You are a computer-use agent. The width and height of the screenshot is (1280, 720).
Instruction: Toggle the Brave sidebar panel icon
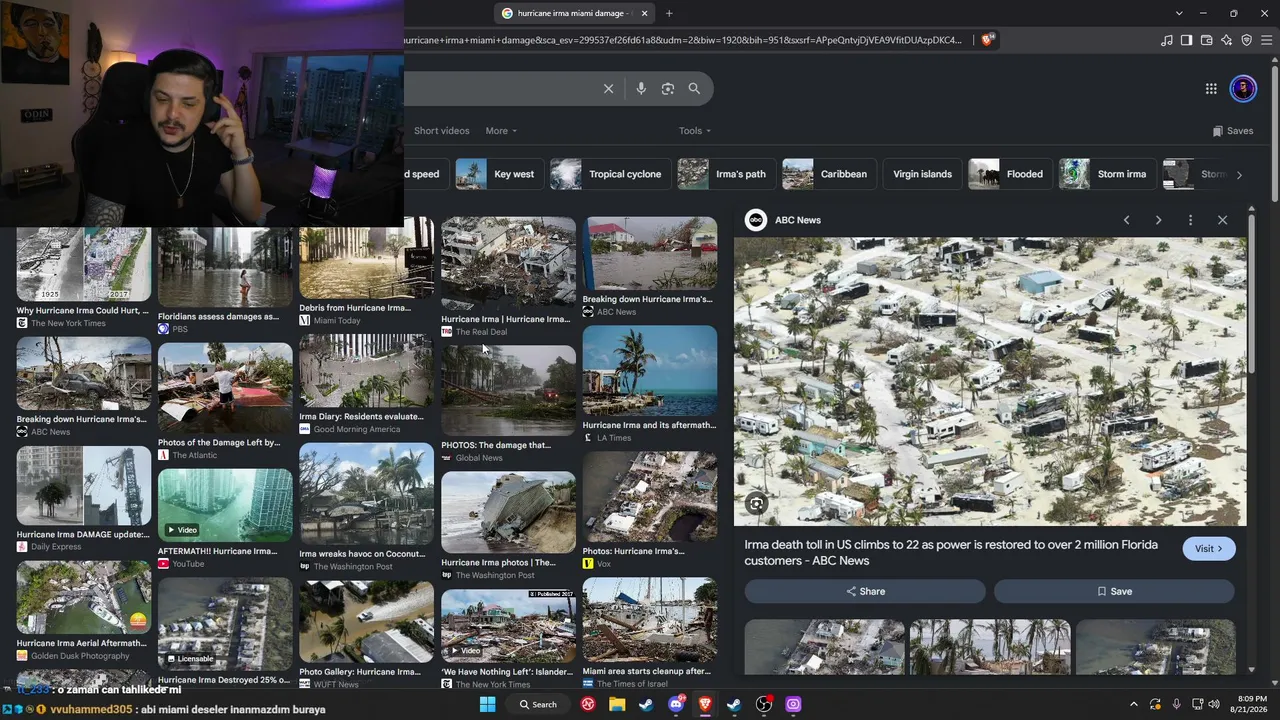pos(1186,40)
